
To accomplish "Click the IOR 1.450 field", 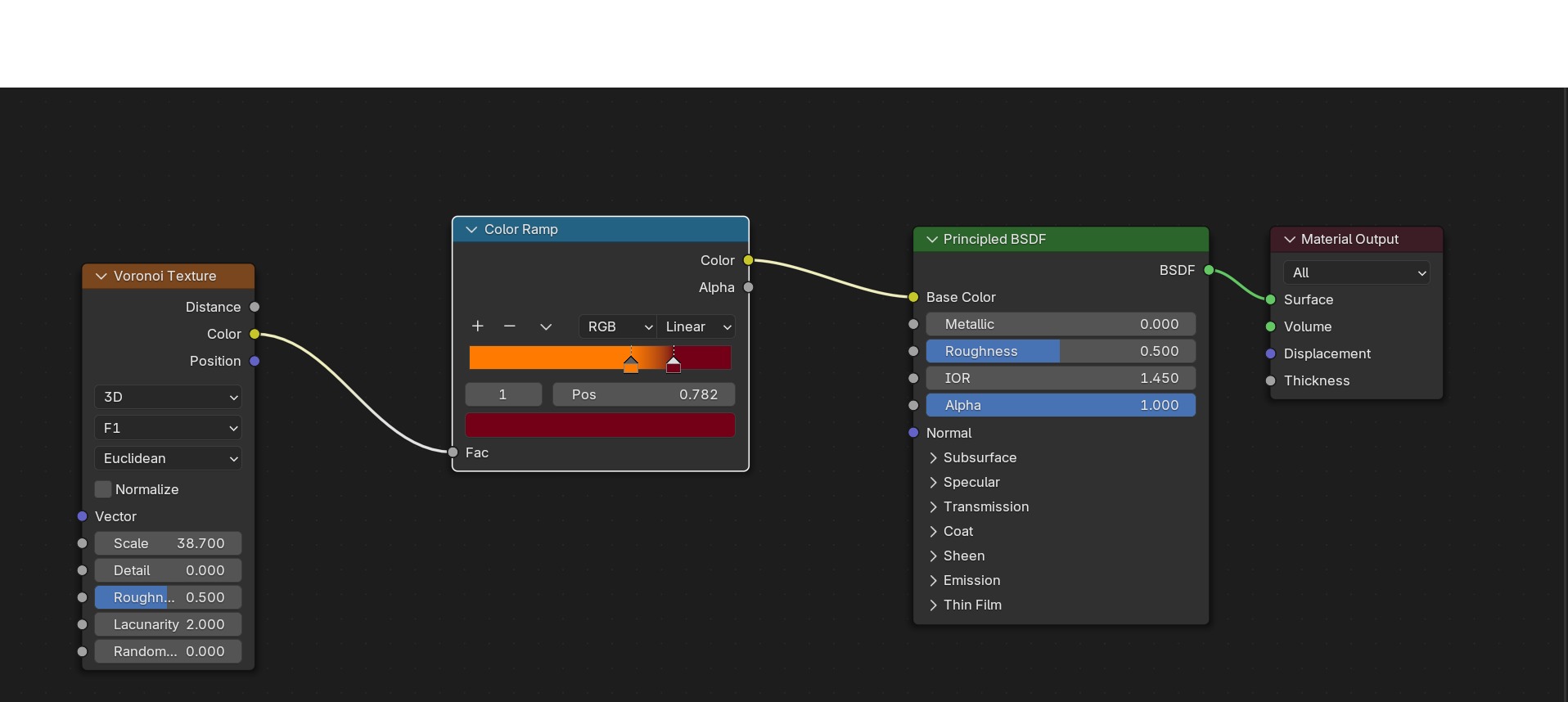I will pyautogui.click(x=1061, y=378).
